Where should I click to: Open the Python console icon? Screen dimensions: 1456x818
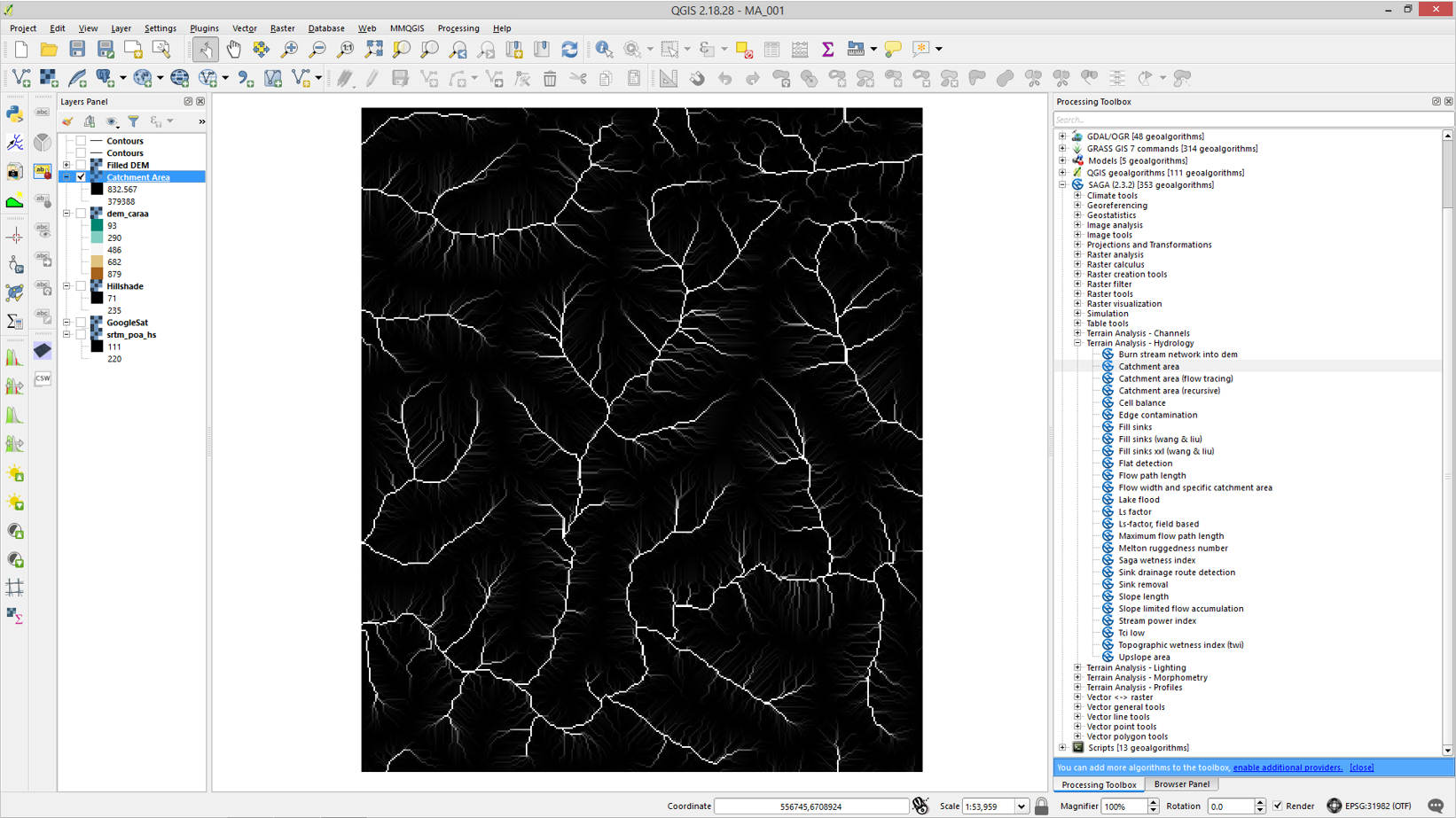(15, 113)
